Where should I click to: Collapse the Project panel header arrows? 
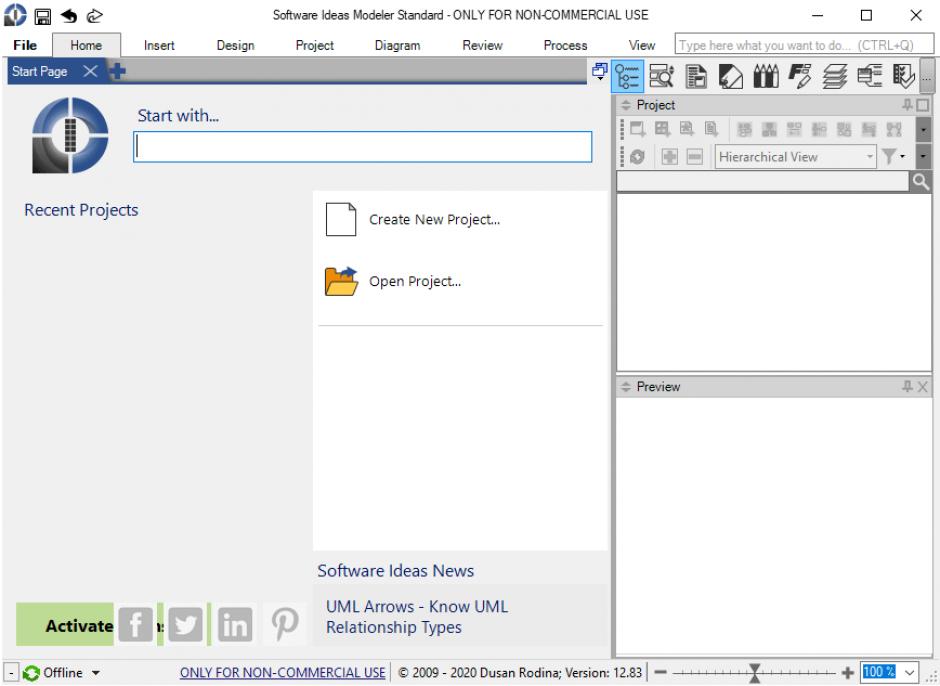tap(626, 106)
